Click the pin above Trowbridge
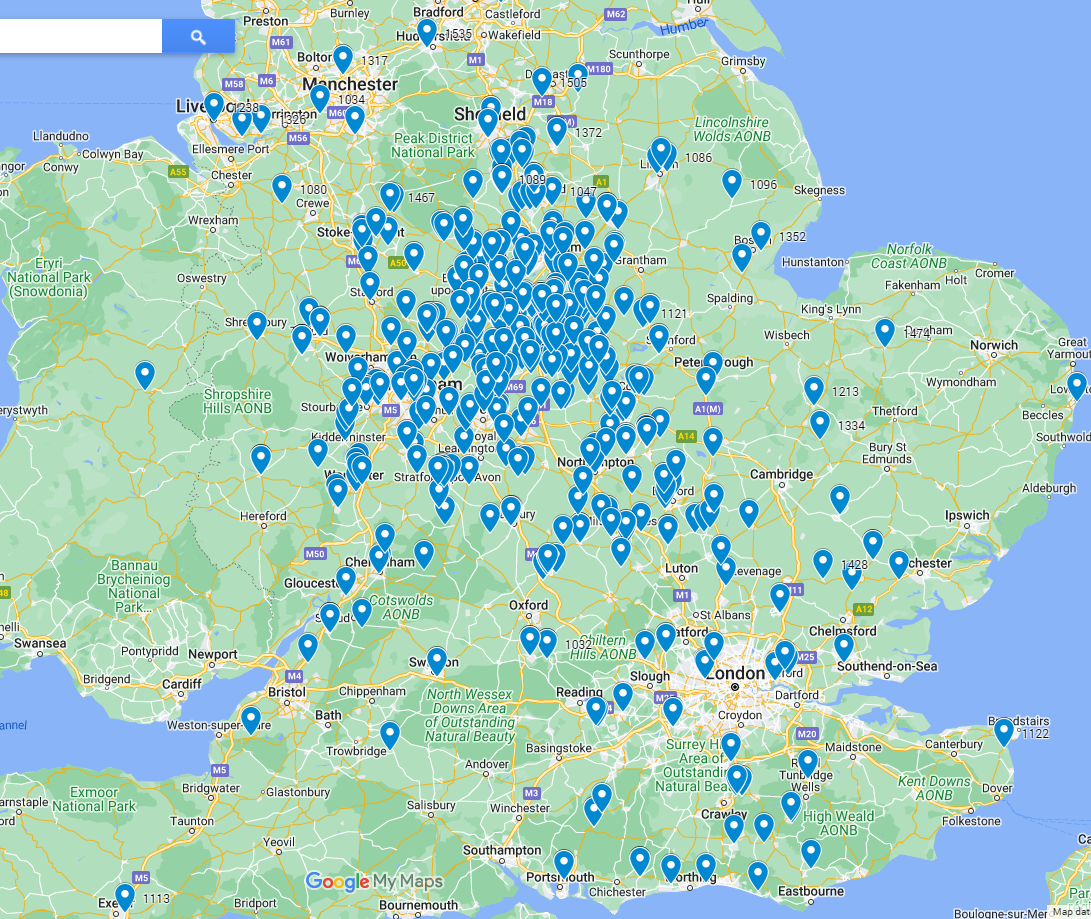The image size is (1091, 919). (390, 735)
